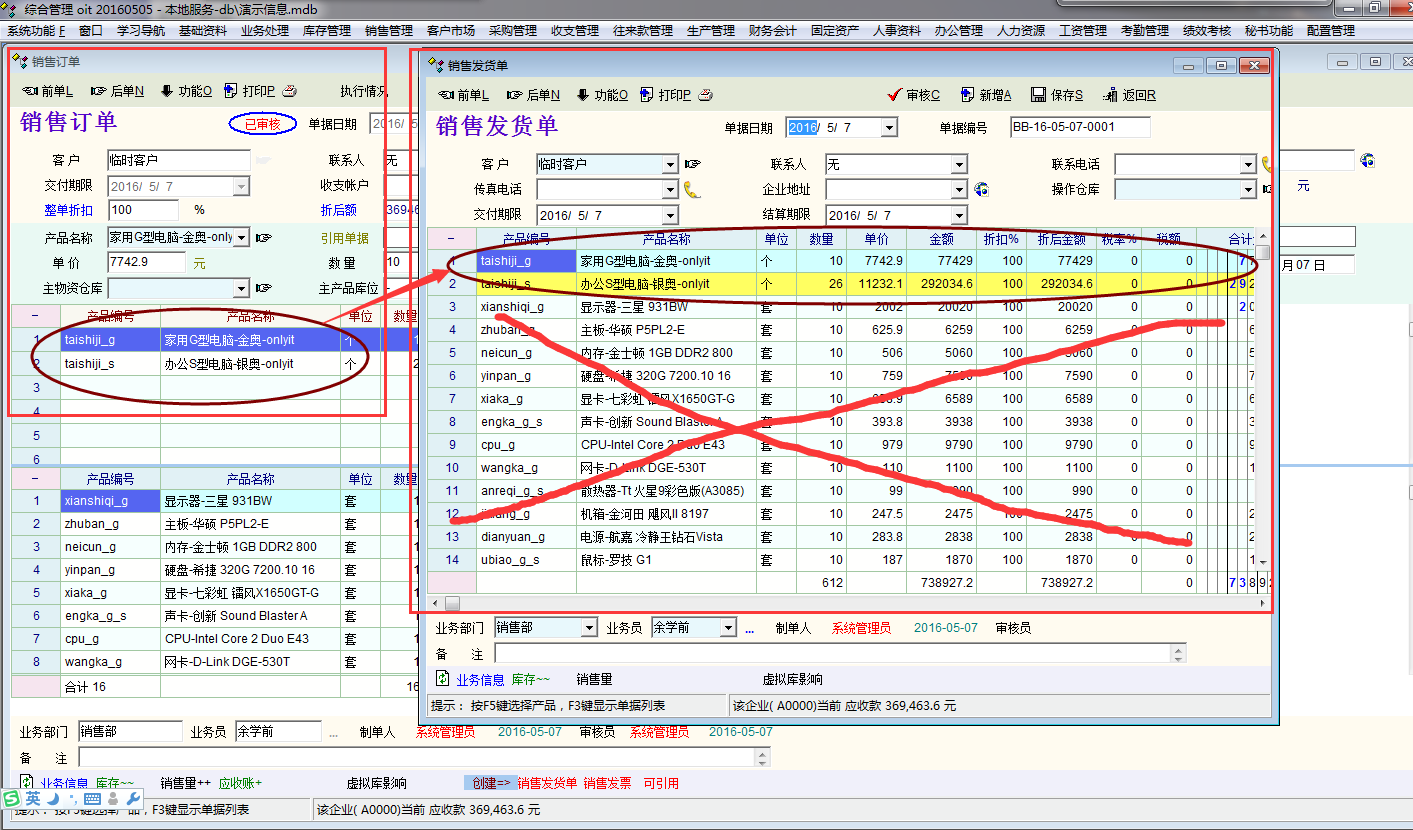This screenshot has width=1413, height=830.
Task: Expand the 结算期限 date dropdown
Action: click(959, 215)
